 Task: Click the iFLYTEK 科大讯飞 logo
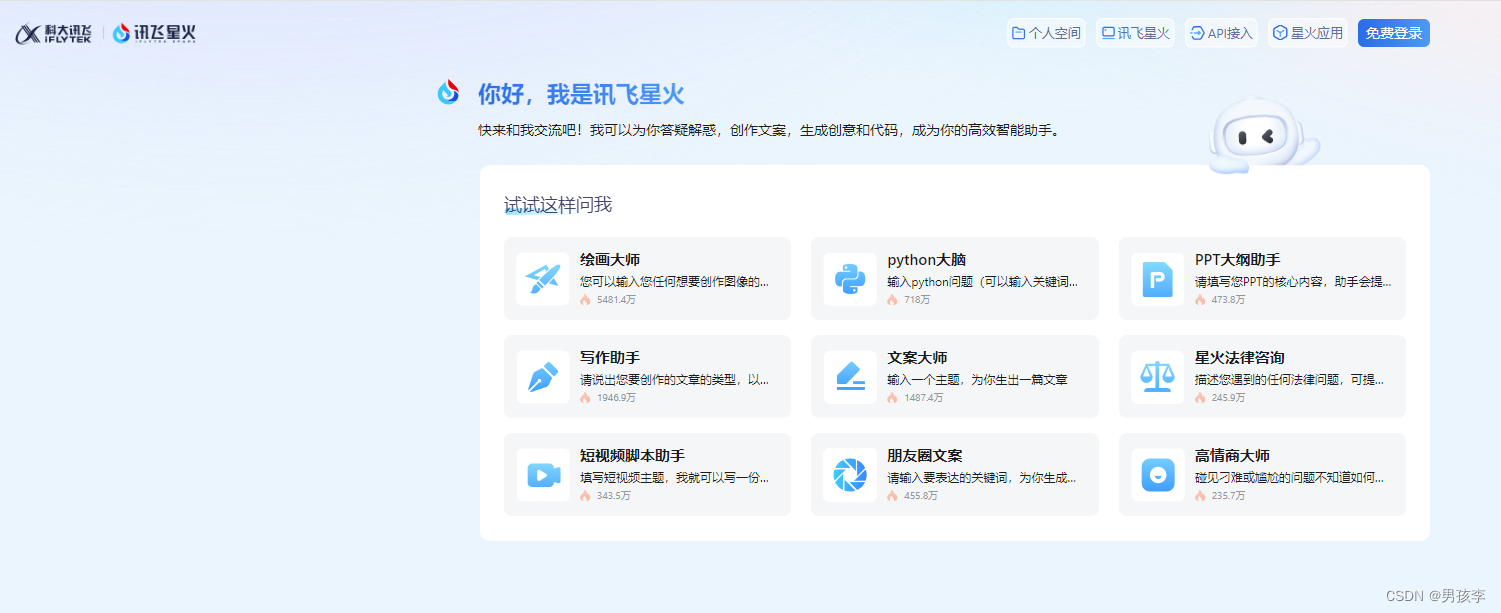click(x=53, y=33)
